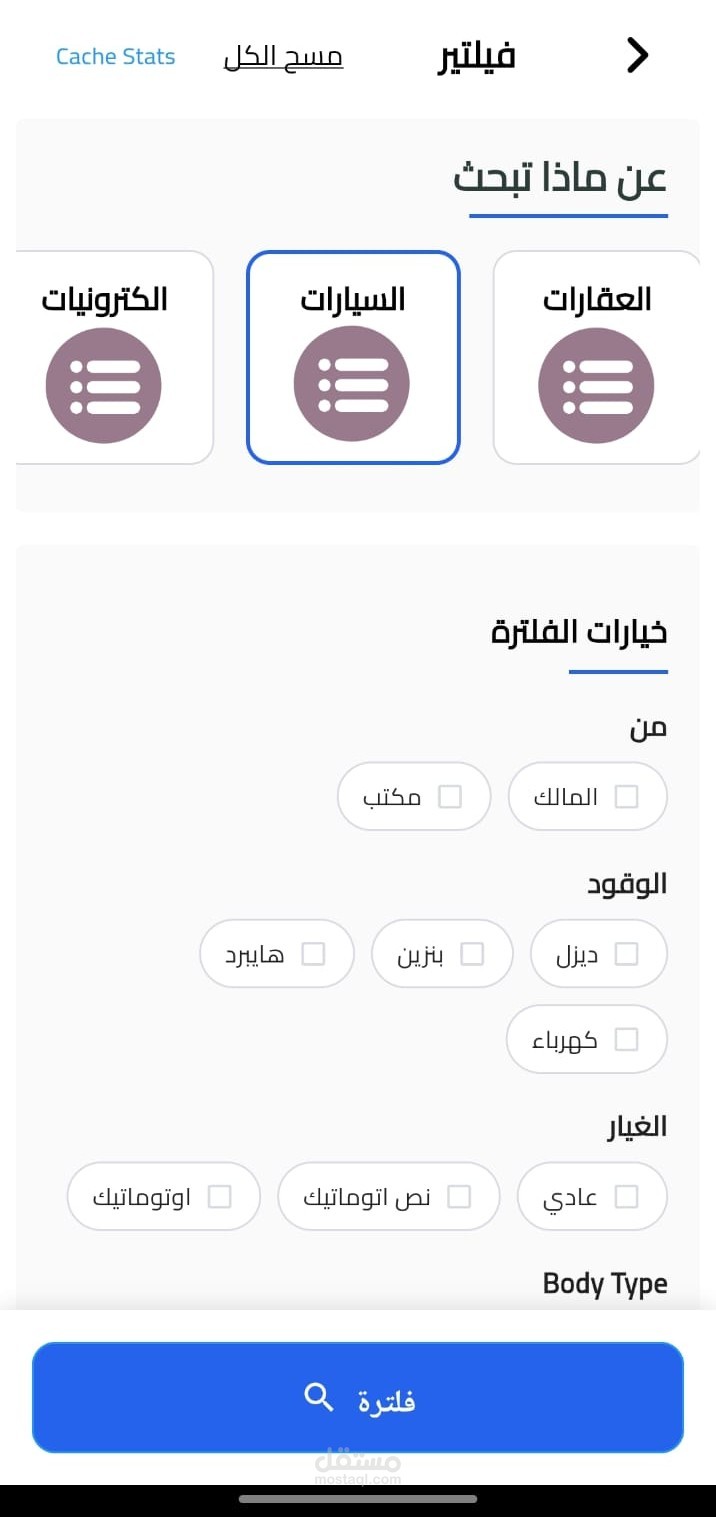Click the list icon under الكترونيات
This screenshot has height=1517, width=716.
coord(104,386)
